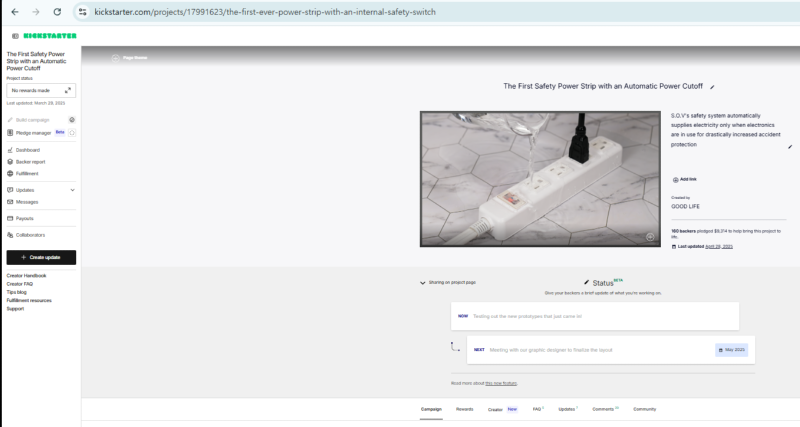This screenshot has height=427, width=800.
Task: Open Payouts section
Action: (24, 218)
